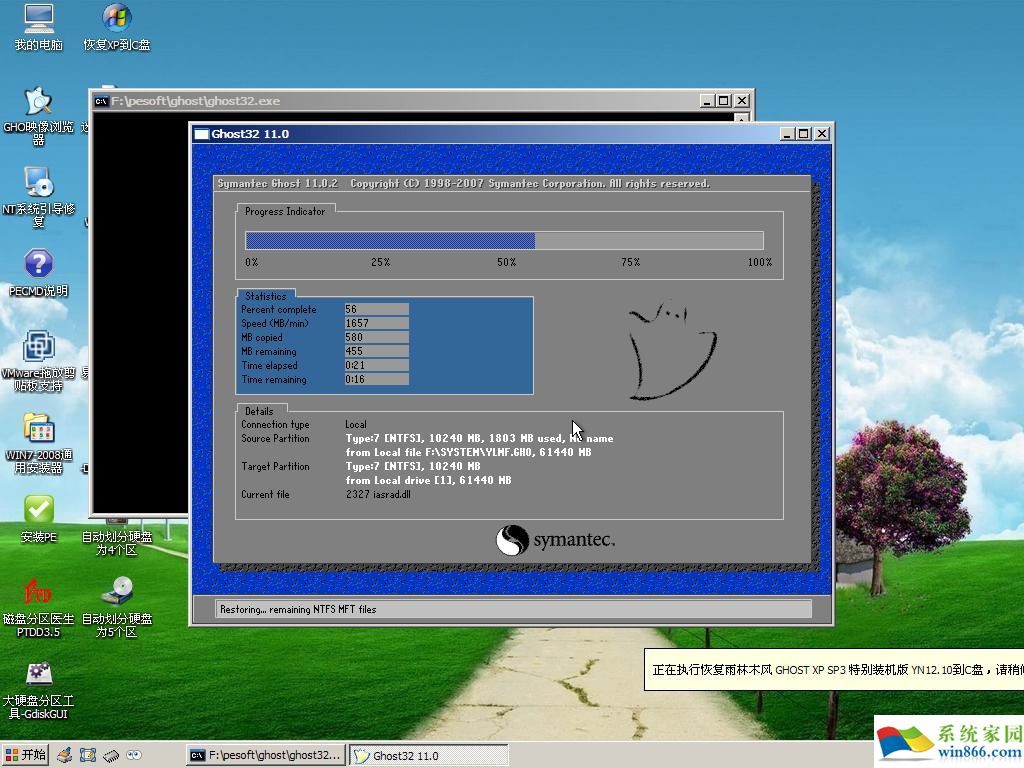The width and height of the screenshot is (1024, 768).
Task: Click the printer icon in quick launch
Action: (x=64, y=755)
